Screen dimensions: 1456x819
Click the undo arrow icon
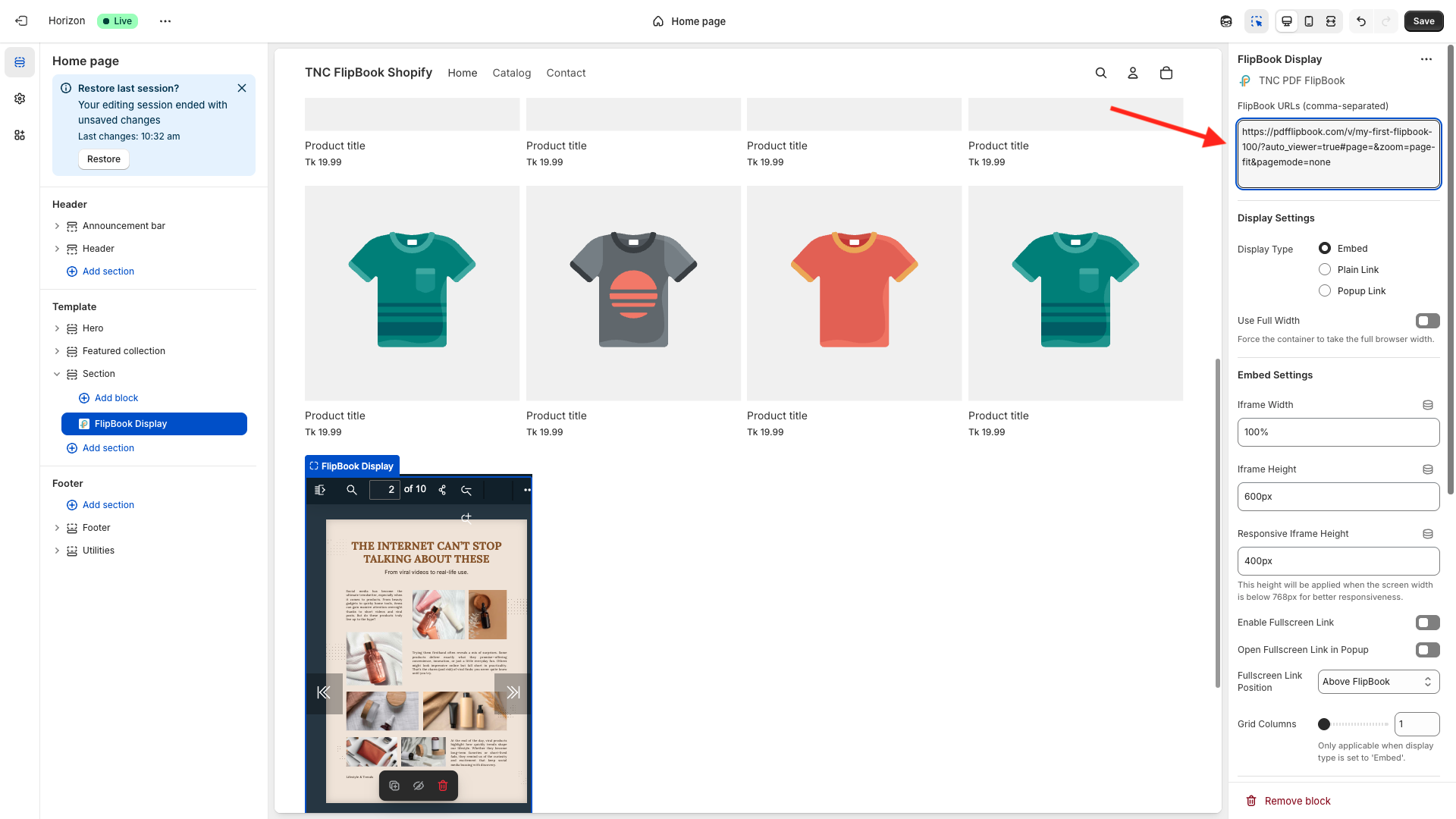[x=1361, y=21]
